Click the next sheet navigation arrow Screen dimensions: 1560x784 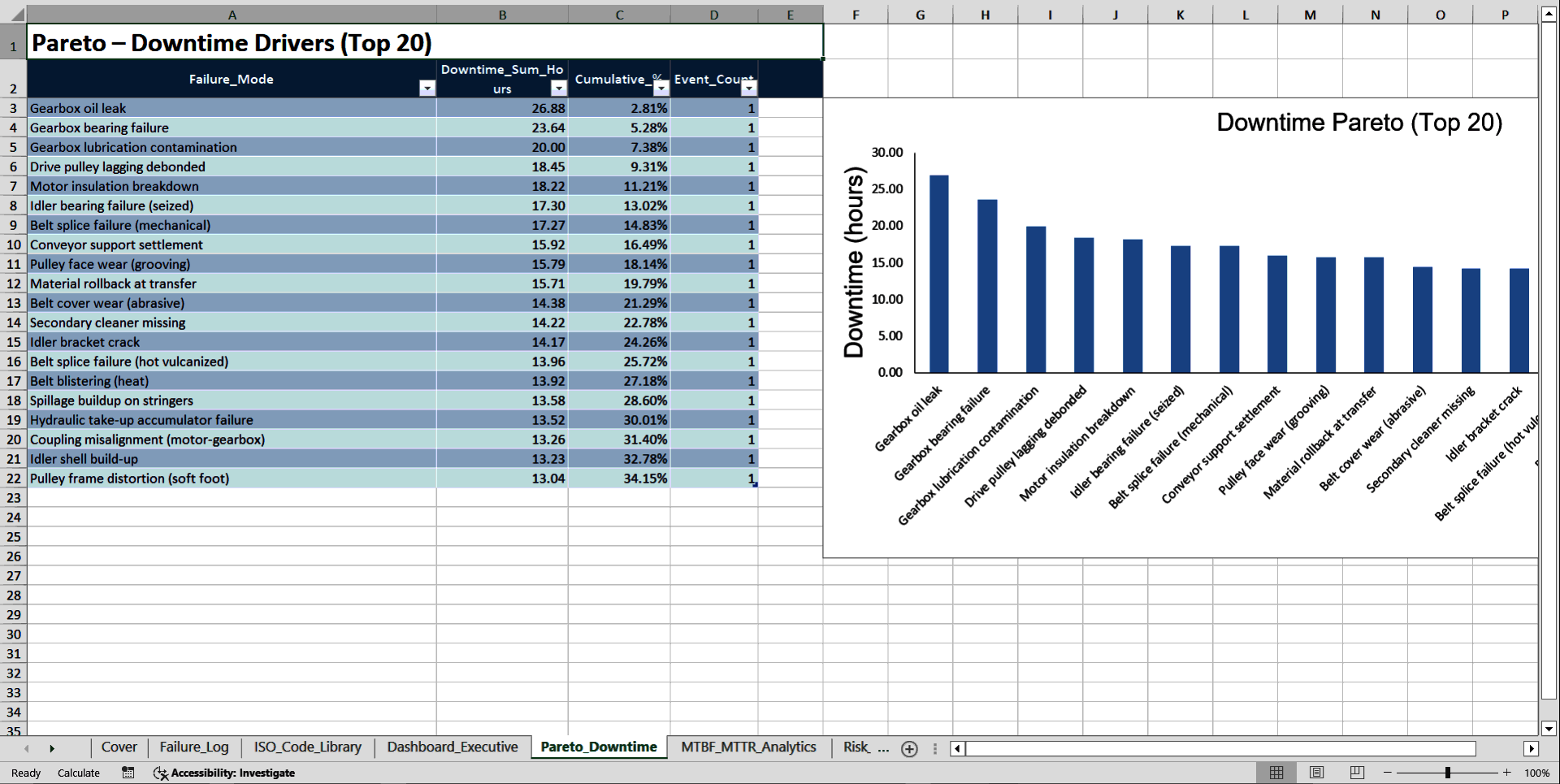tap(53, 748)
